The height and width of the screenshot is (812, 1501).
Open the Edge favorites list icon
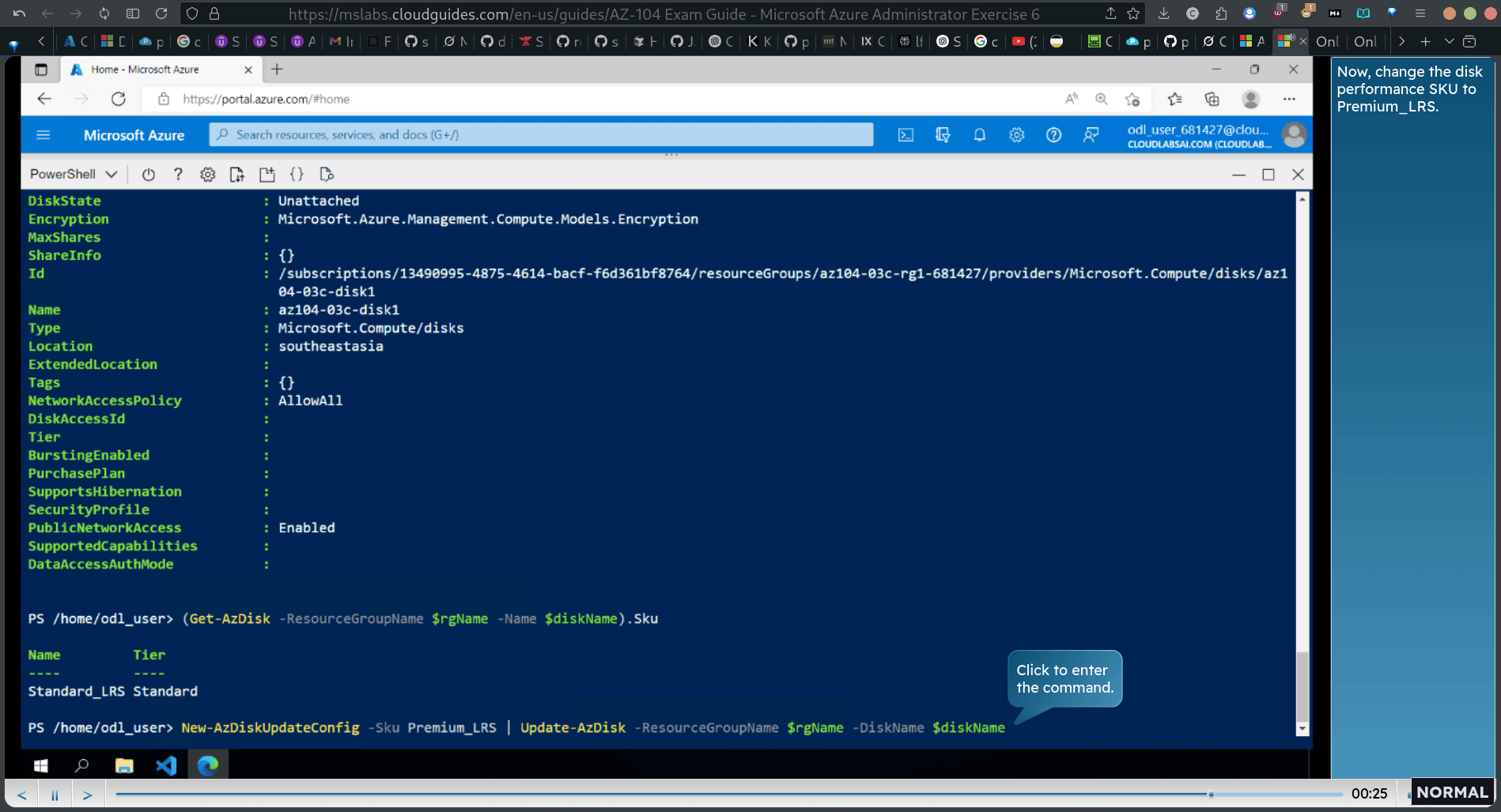(1174, 99)
